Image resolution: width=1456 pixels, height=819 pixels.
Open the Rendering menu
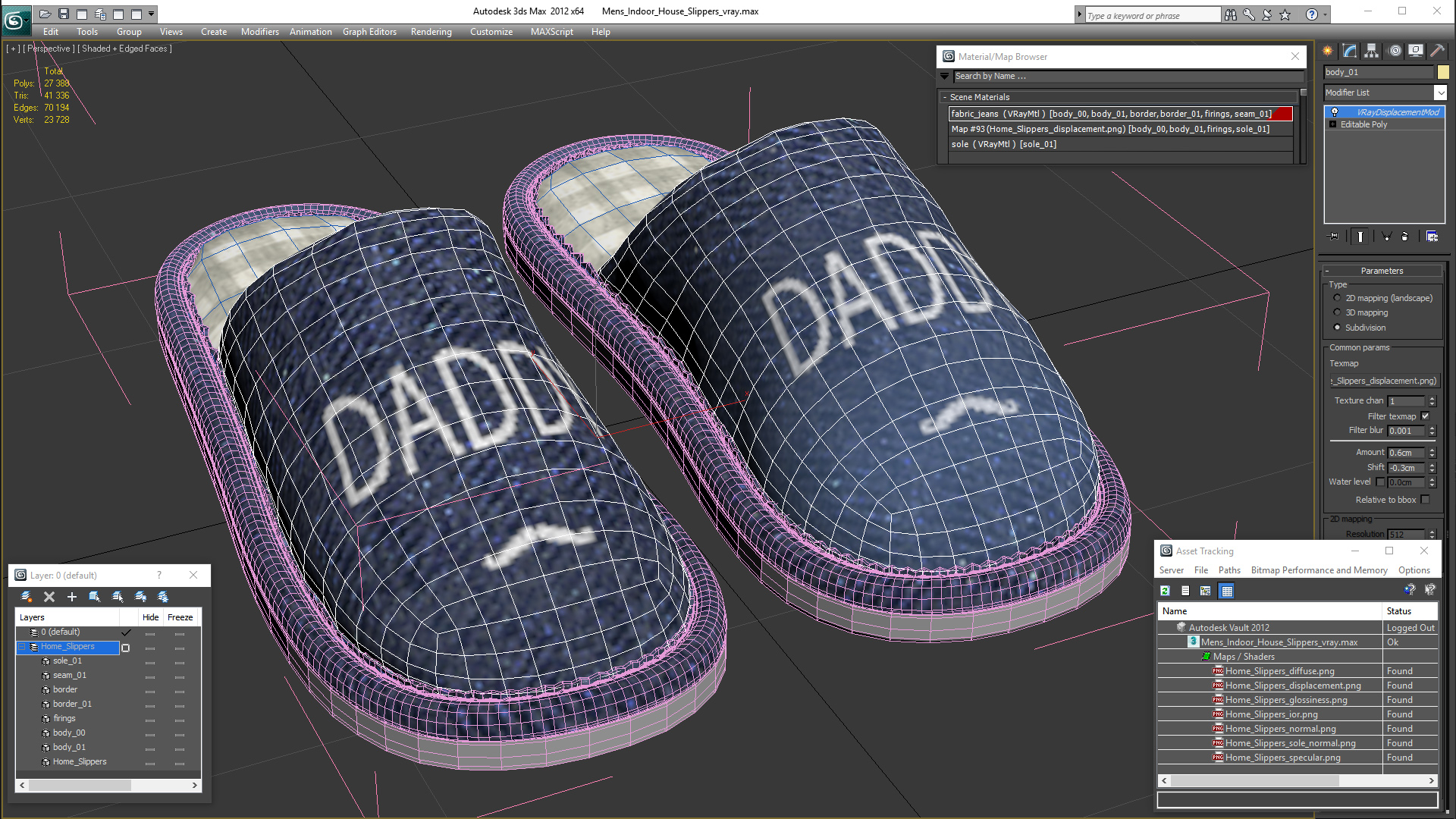point(431,32)
